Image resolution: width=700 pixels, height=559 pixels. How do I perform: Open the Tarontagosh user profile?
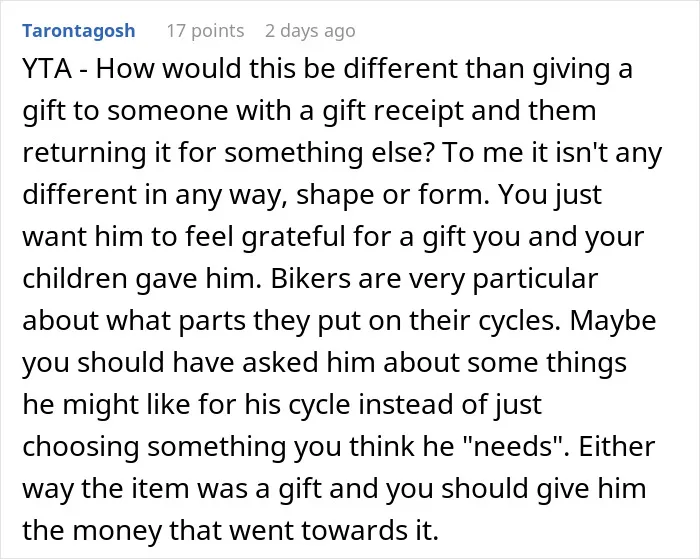point(79,31)
